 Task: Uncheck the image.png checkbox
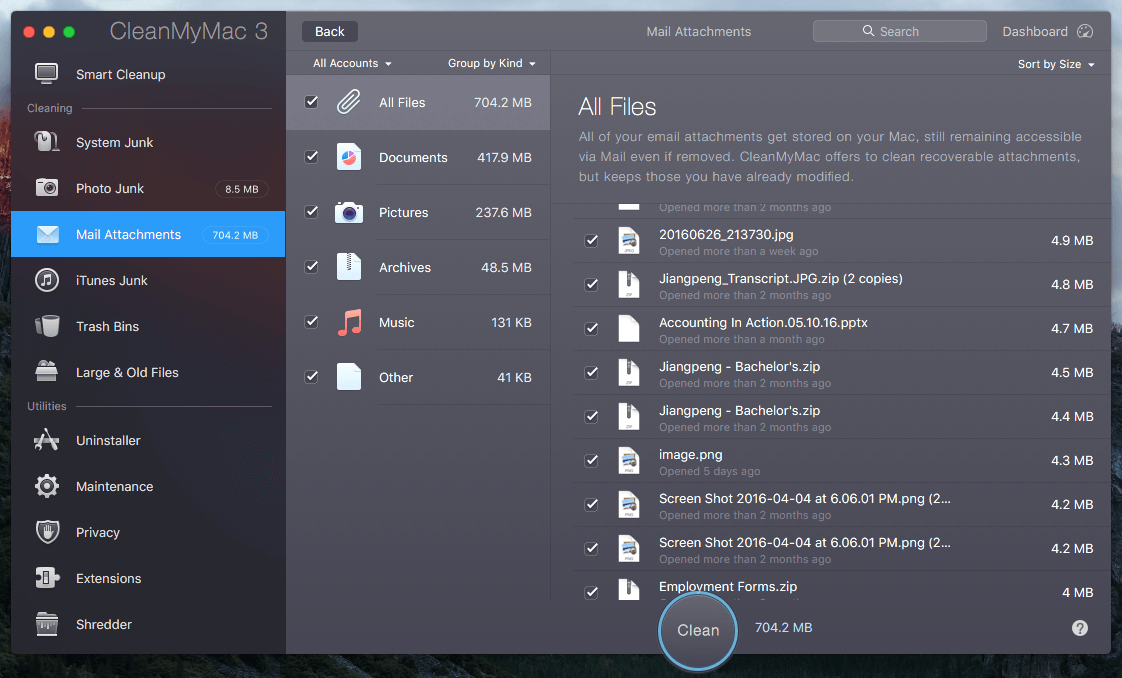(591, 461)
